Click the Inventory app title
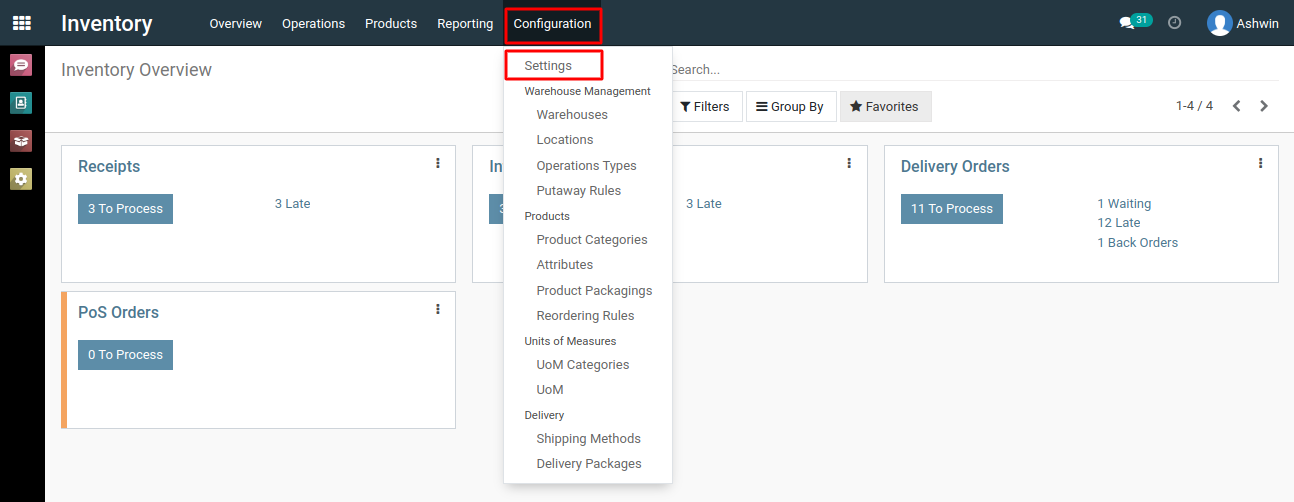 [107, 23]
